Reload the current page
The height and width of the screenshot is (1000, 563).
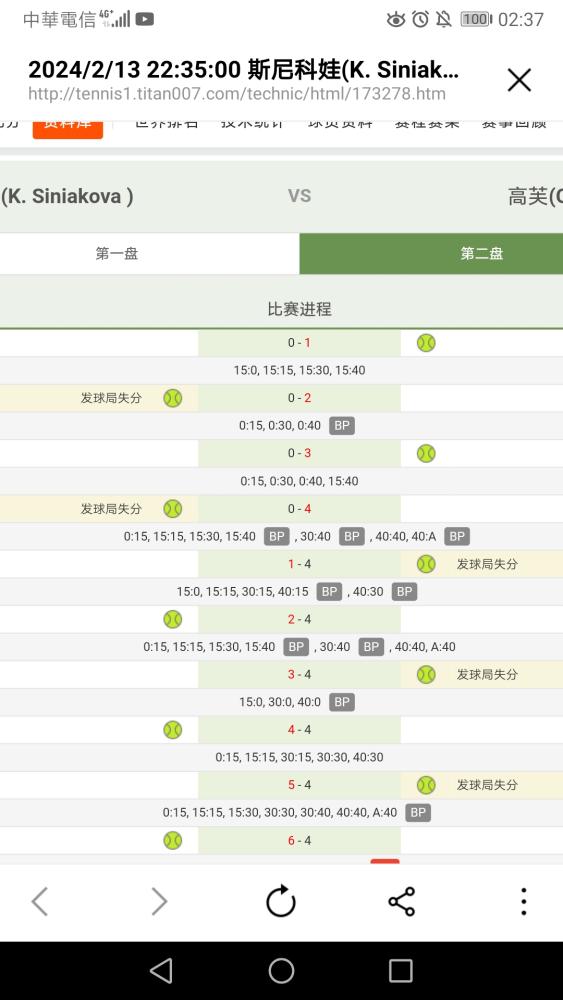pyautogui.click(x=281, y=901)
